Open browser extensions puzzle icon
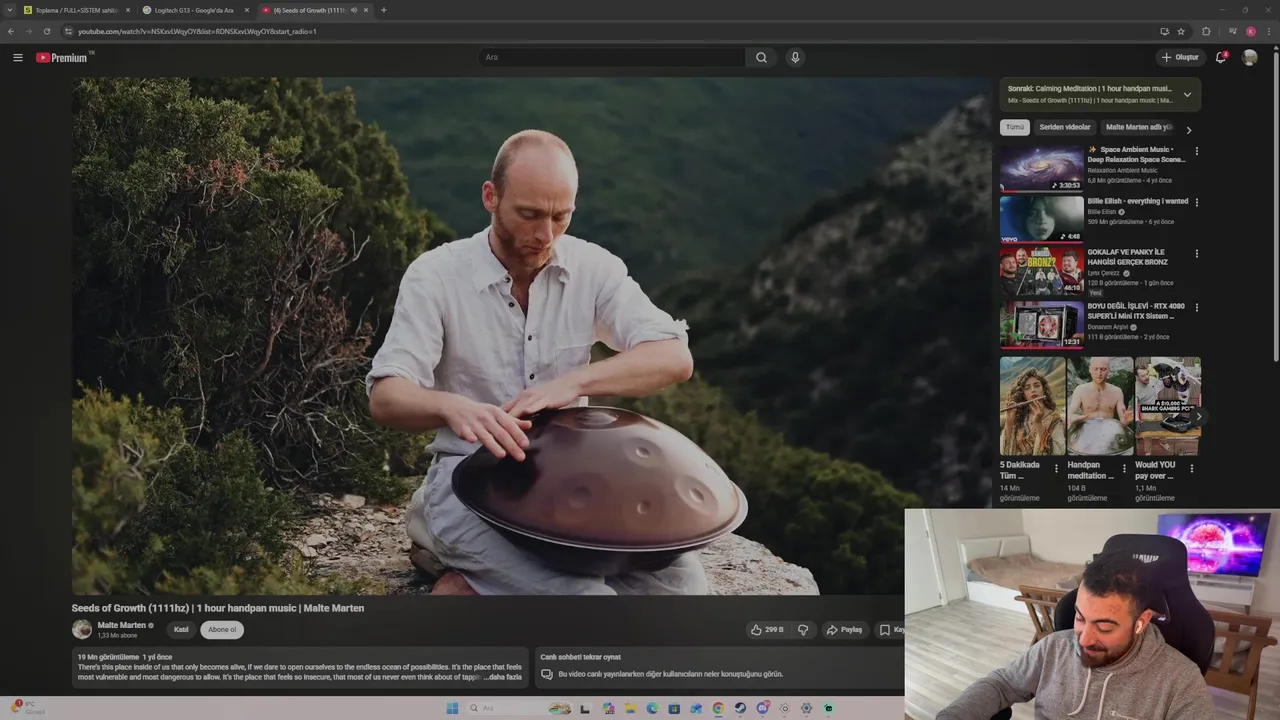The height and width of the screenshot is (720, 1280). [x=1206, y=31]
